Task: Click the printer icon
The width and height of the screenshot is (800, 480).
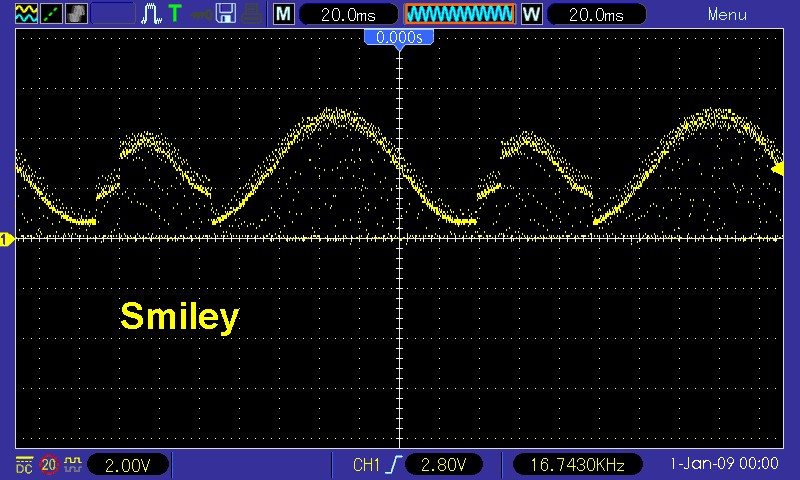Action: (255, 14)
